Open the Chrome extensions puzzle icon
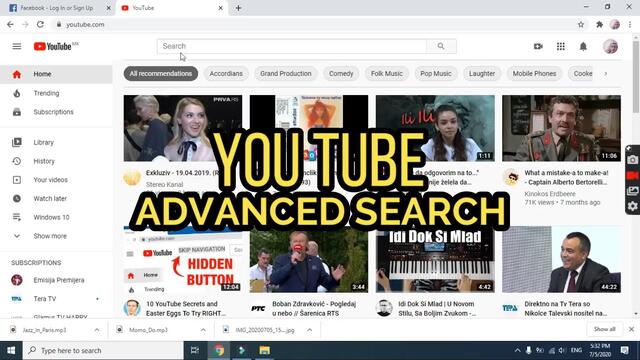The height and width of the screenshot is (360, 640). pos(599,24)
